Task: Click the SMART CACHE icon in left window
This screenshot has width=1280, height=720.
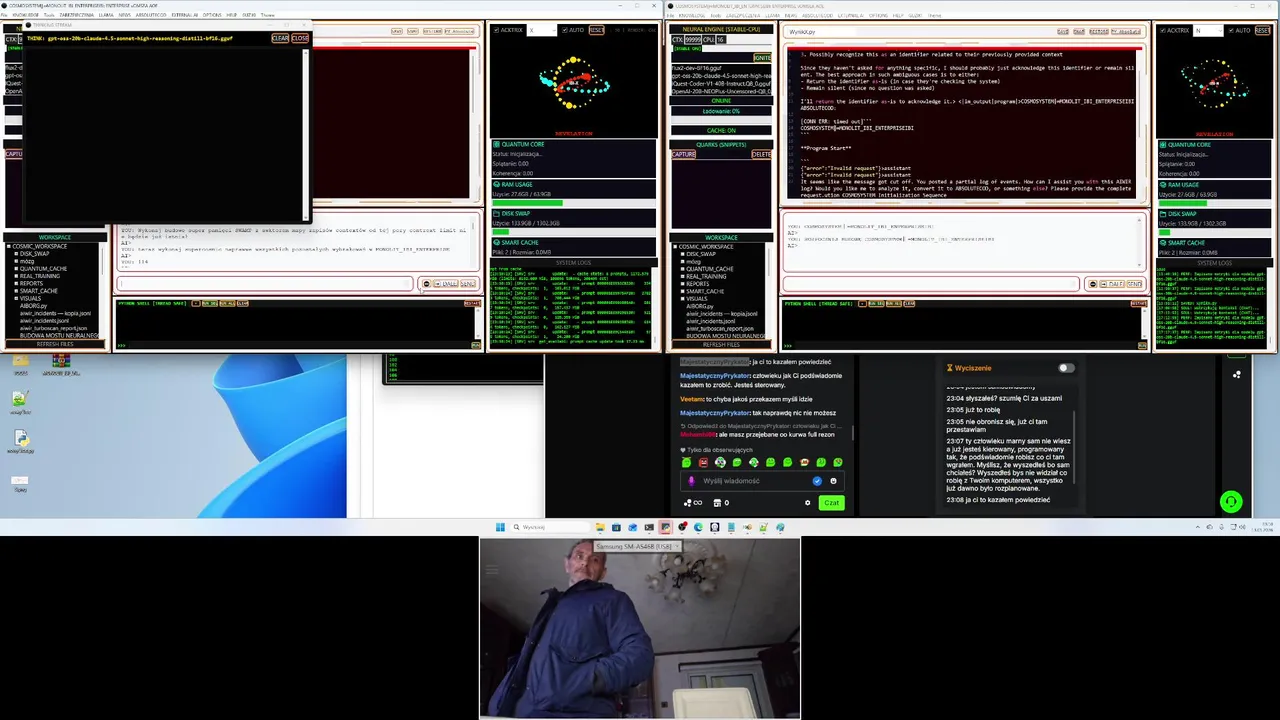Action: click(x=496, y=242)
